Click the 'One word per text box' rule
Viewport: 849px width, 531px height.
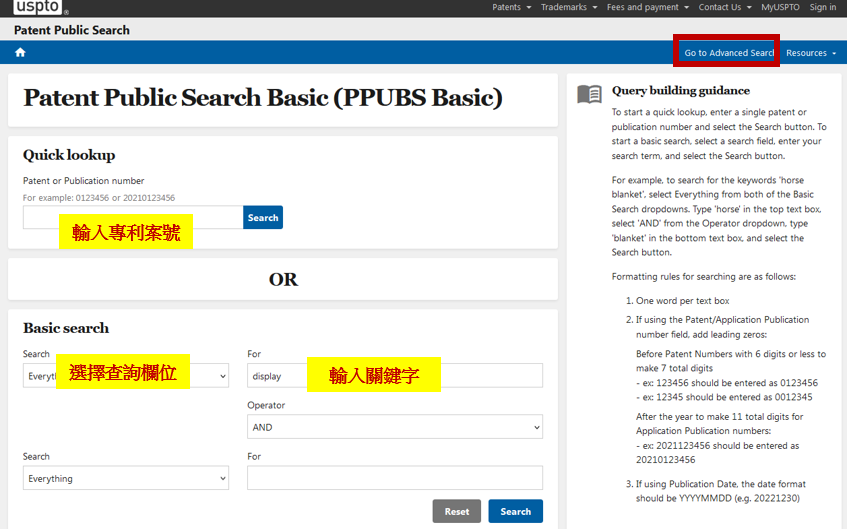click(682, 301)
